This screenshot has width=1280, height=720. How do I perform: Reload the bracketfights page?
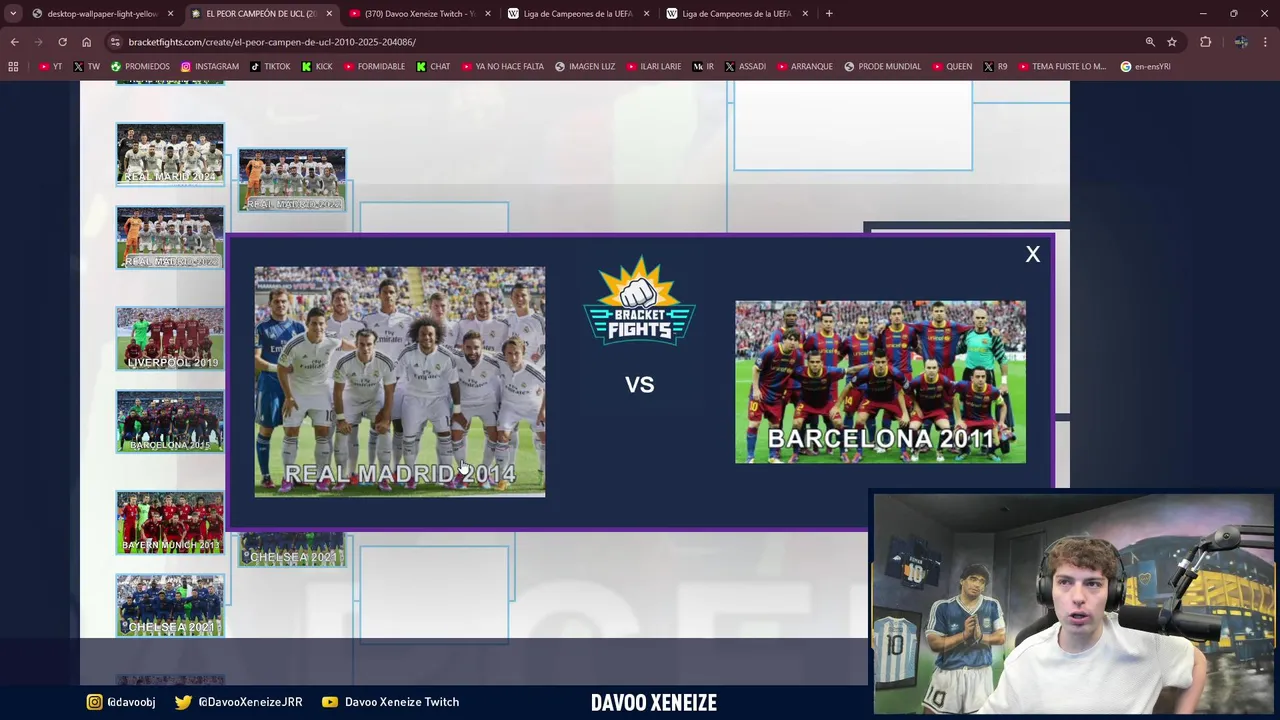pyautogui.click(x=62, y=42)
